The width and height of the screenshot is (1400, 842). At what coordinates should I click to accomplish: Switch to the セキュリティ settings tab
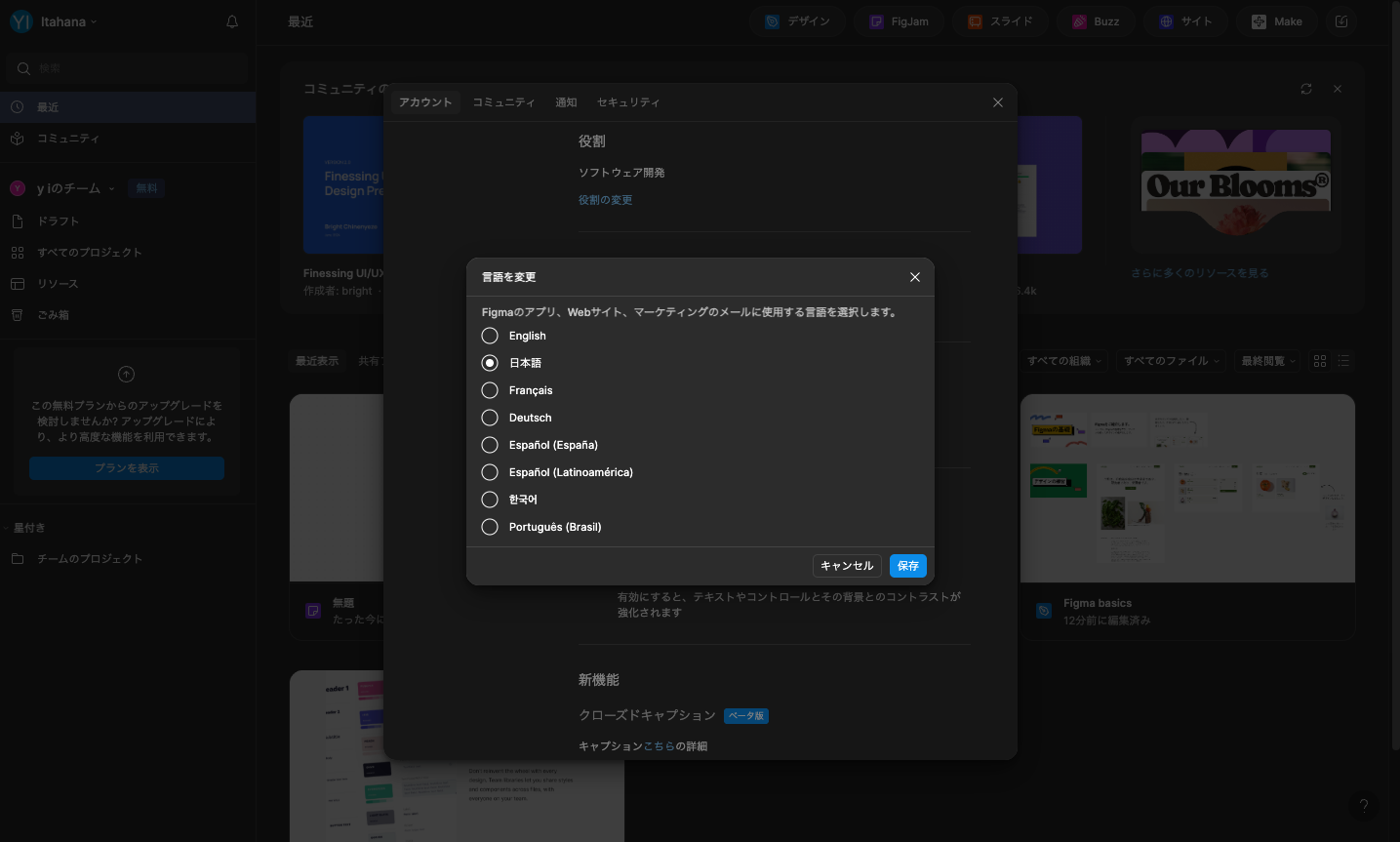tap(628, 101)
